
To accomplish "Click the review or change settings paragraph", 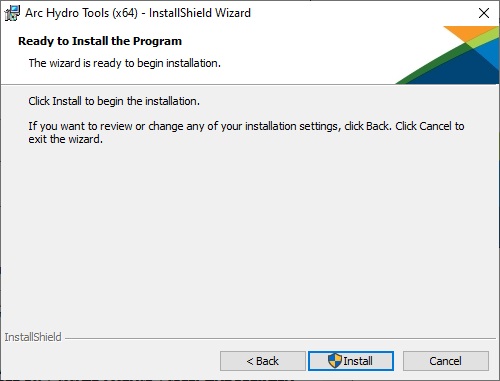I will click(246, 133).
